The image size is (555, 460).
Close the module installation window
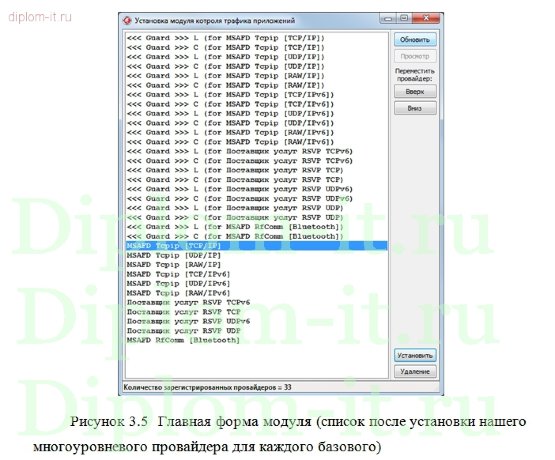426,18
